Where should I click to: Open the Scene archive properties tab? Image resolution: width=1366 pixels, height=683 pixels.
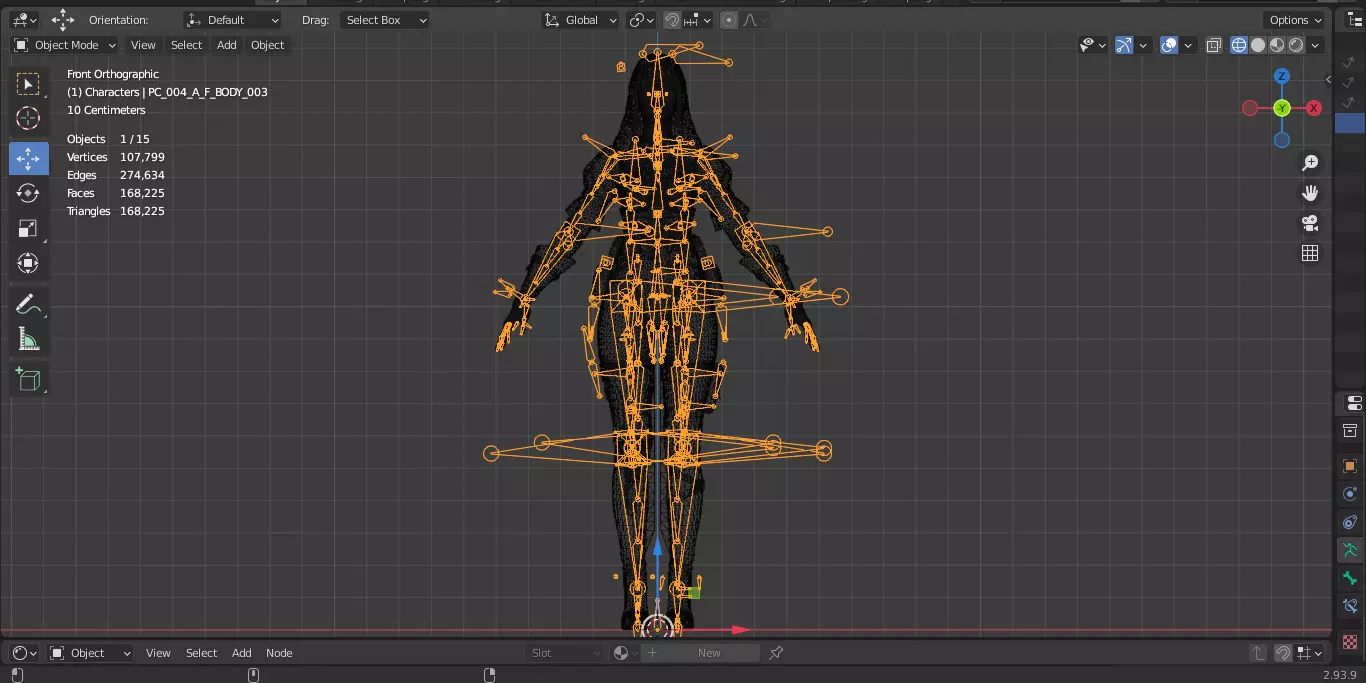pyautogui.click(x=1351, y=431)
